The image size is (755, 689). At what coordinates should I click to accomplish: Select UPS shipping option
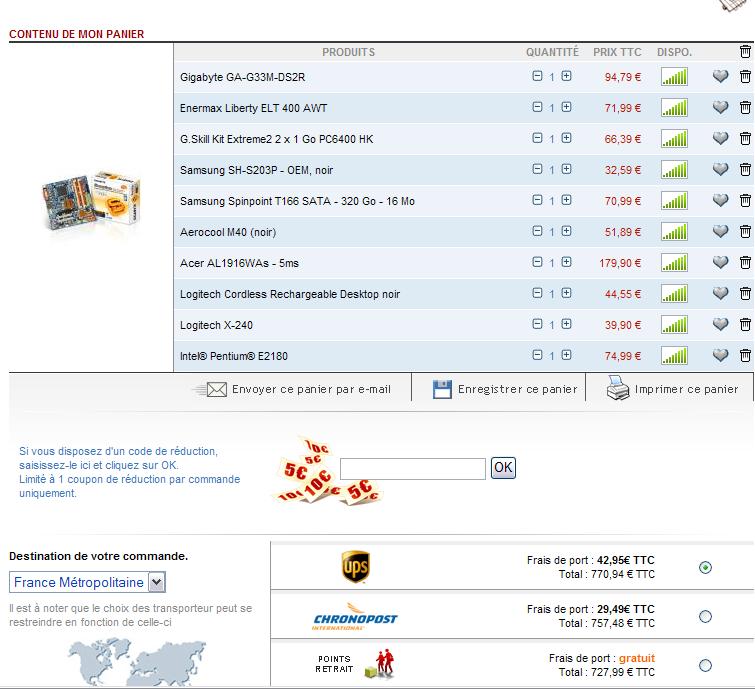[705, 568]
